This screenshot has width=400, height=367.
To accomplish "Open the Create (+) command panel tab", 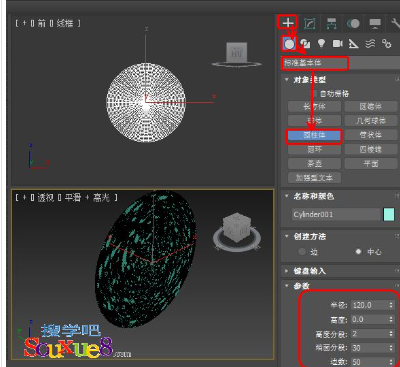I will tap(288, 23).
